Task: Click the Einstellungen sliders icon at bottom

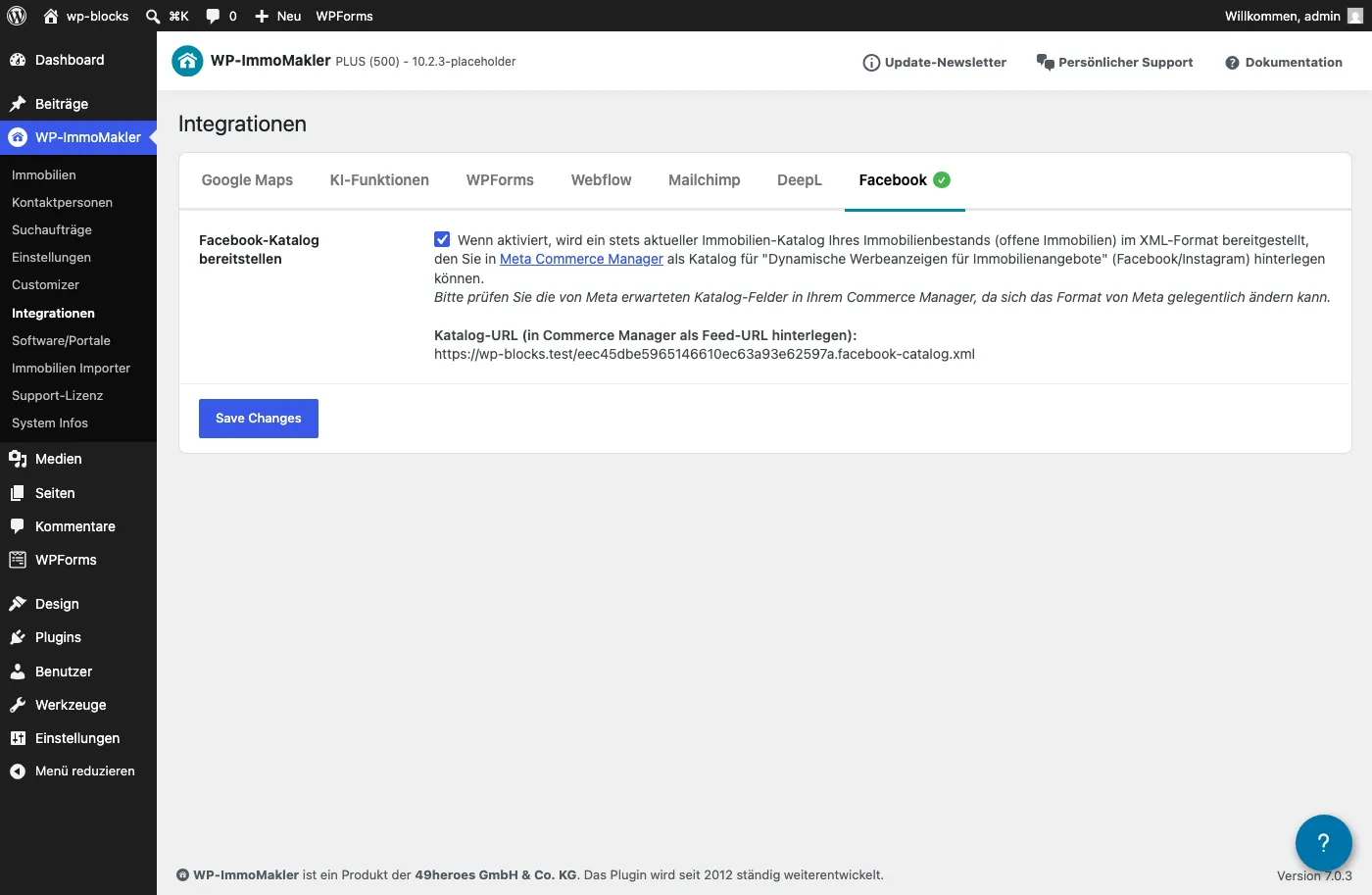Action: click(18, 738)
